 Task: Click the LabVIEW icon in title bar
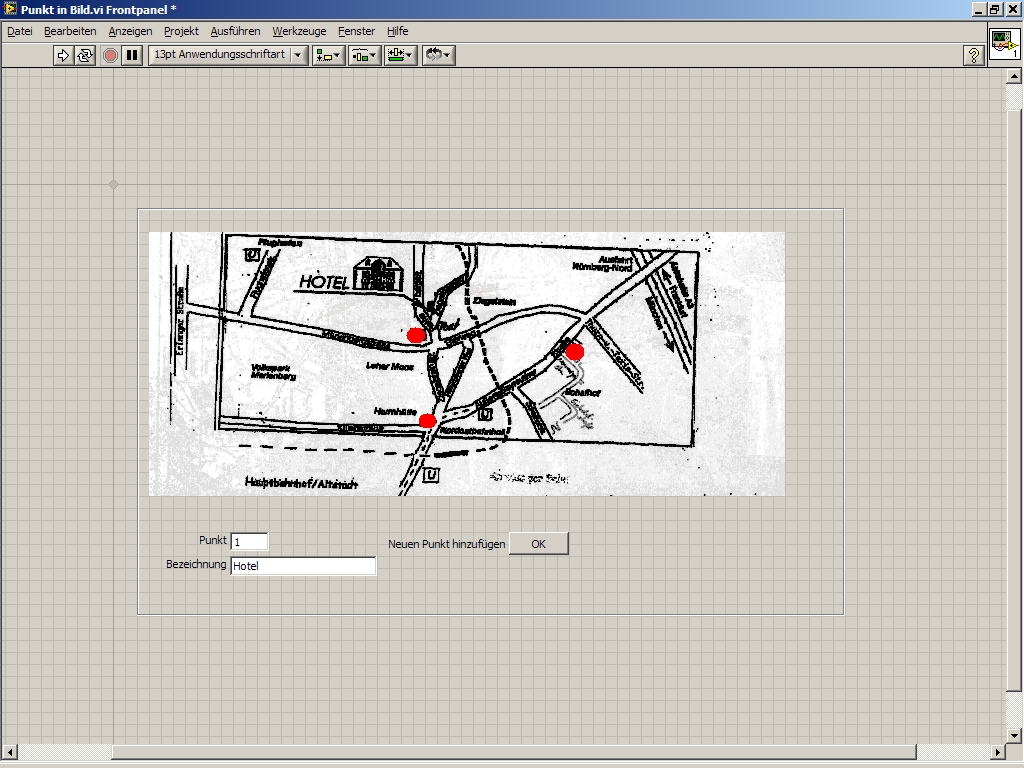tap(10, 9)
